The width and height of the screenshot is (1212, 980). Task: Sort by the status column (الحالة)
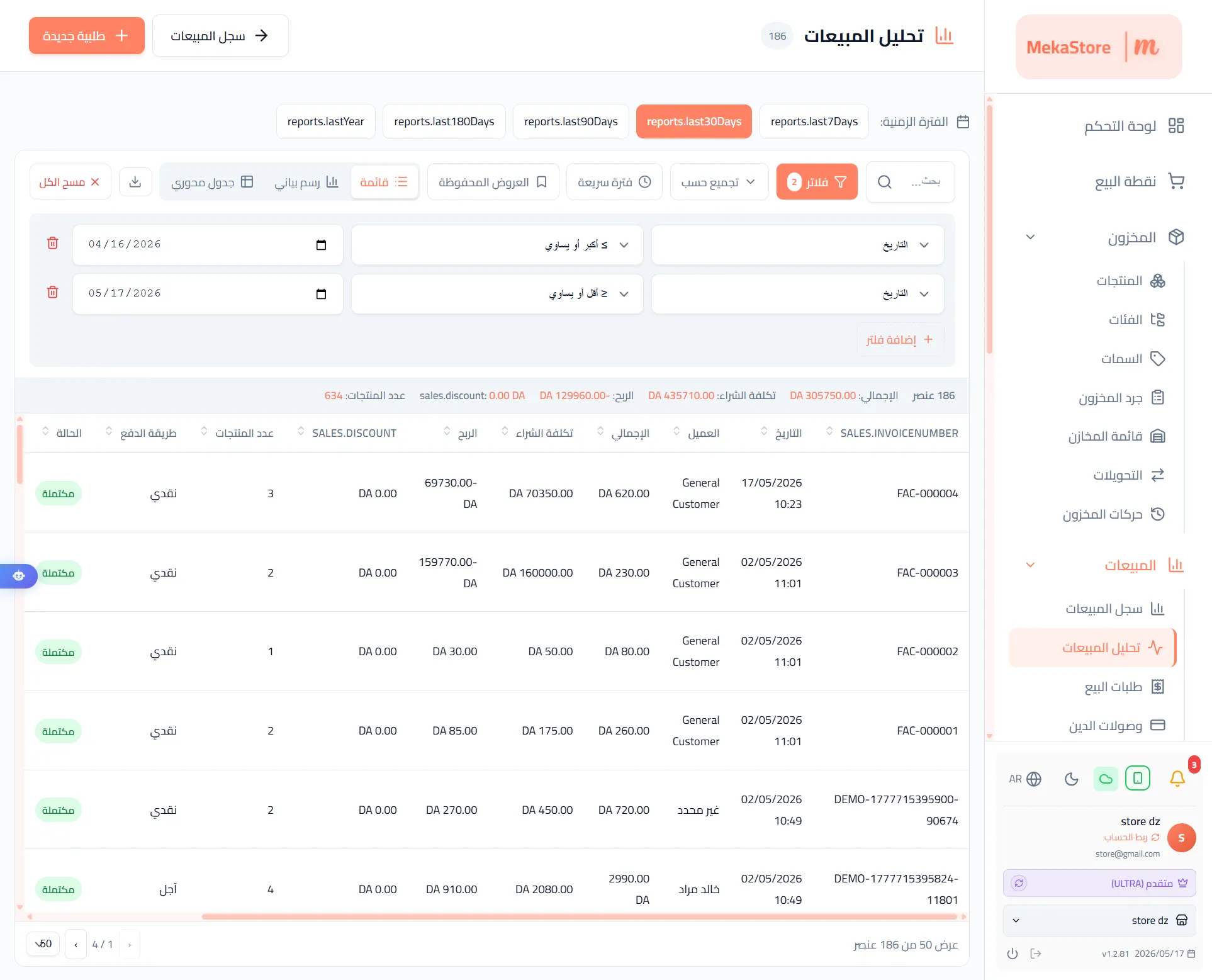click(x=62, y=433)
